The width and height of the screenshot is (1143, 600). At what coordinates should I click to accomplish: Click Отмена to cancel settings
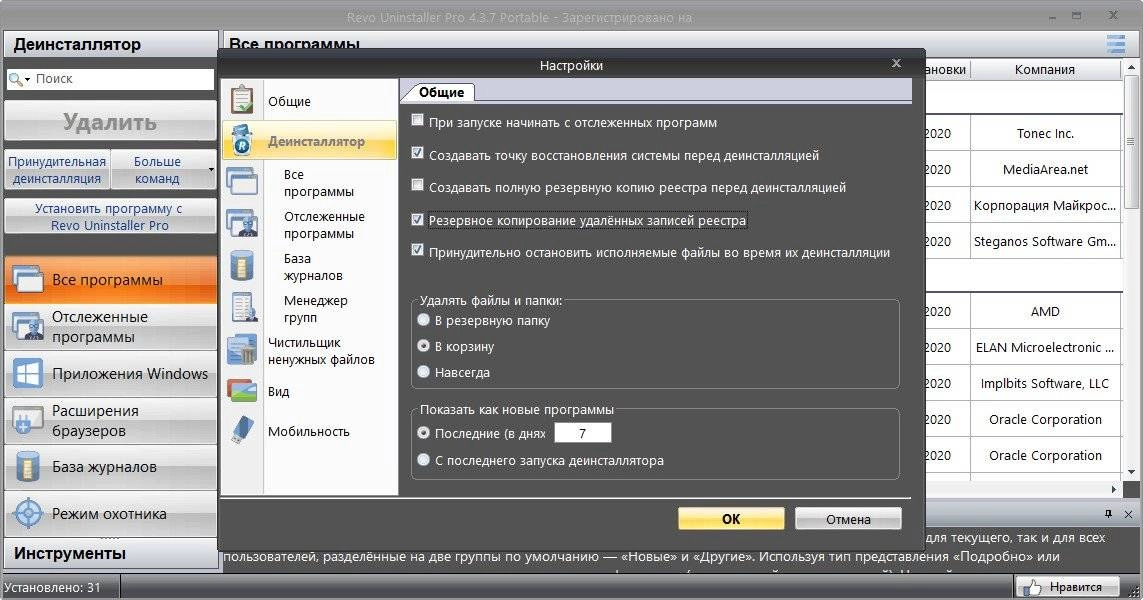(848, 519)
